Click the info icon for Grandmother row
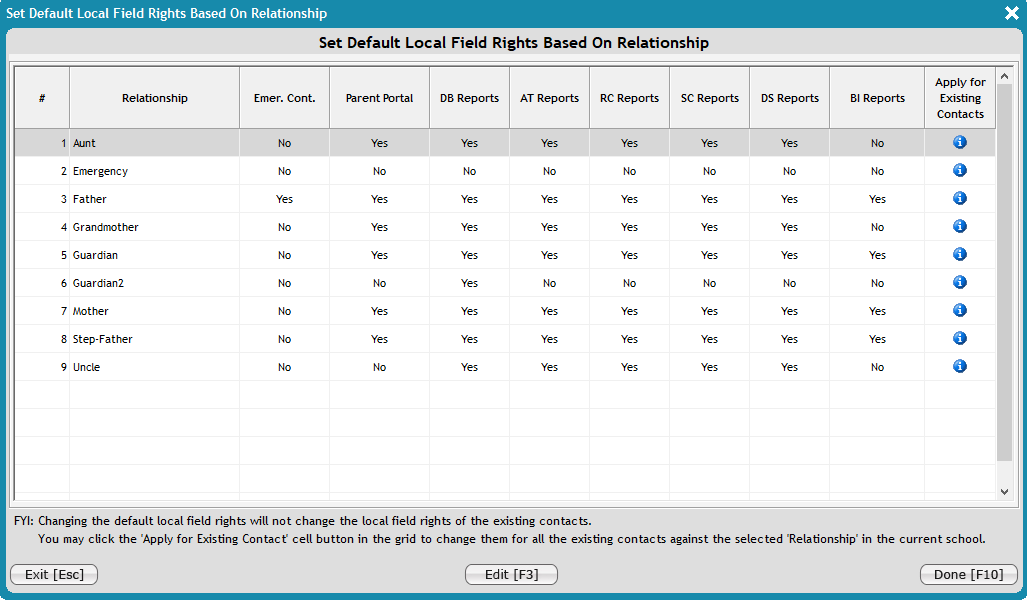Screen dimensions: 1027x600 [x=960, y=227]
